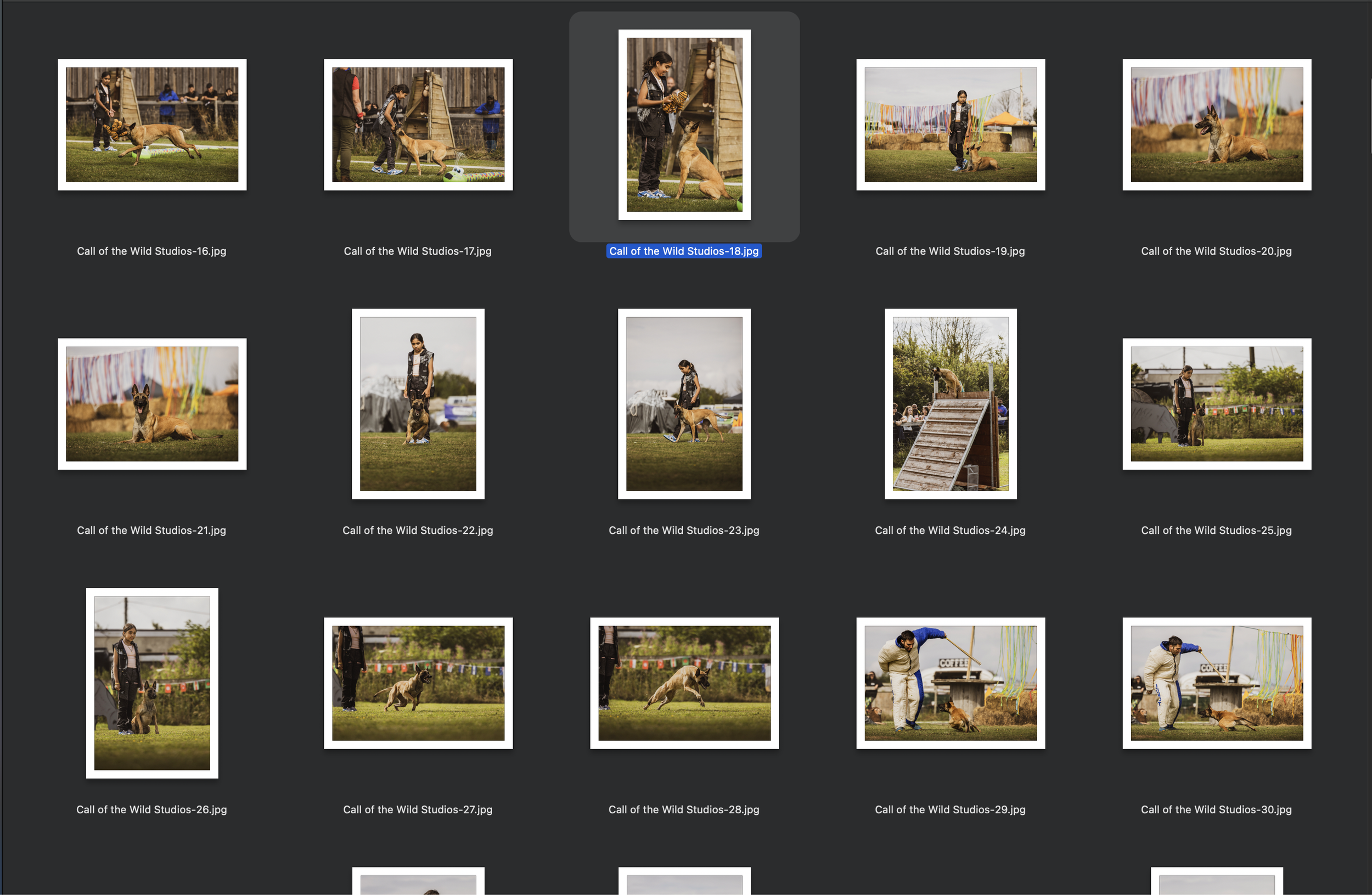The height and width of the screenshot is (895, 1372).
Task: Click filename Call of the Wild Studios-27.jpg
Action: (x=418, y=810)
